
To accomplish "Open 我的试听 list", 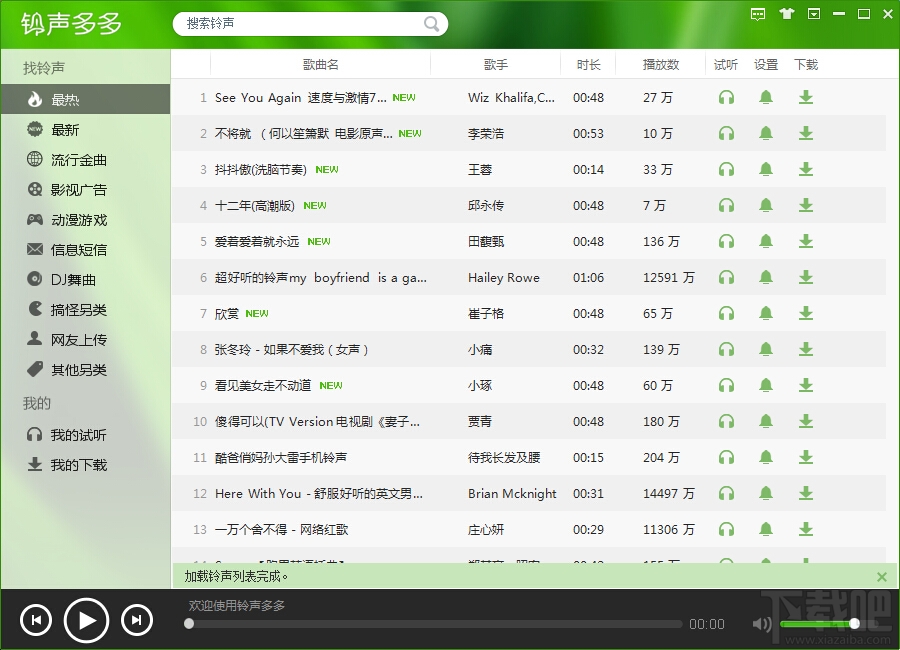I will pyautogui.click(x=86, y=435).
